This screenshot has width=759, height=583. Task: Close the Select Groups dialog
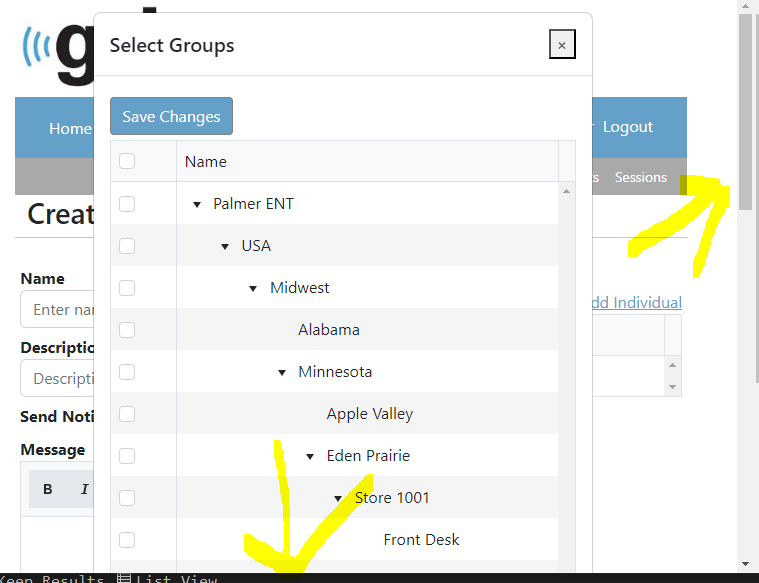pyautogui.click(x=562, y=45)
